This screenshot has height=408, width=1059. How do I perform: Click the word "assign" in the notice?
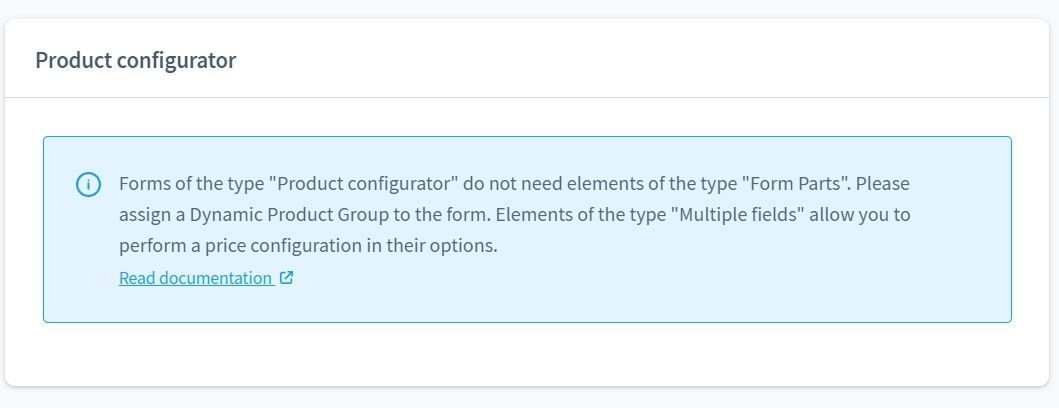click(x=149, y=215)
